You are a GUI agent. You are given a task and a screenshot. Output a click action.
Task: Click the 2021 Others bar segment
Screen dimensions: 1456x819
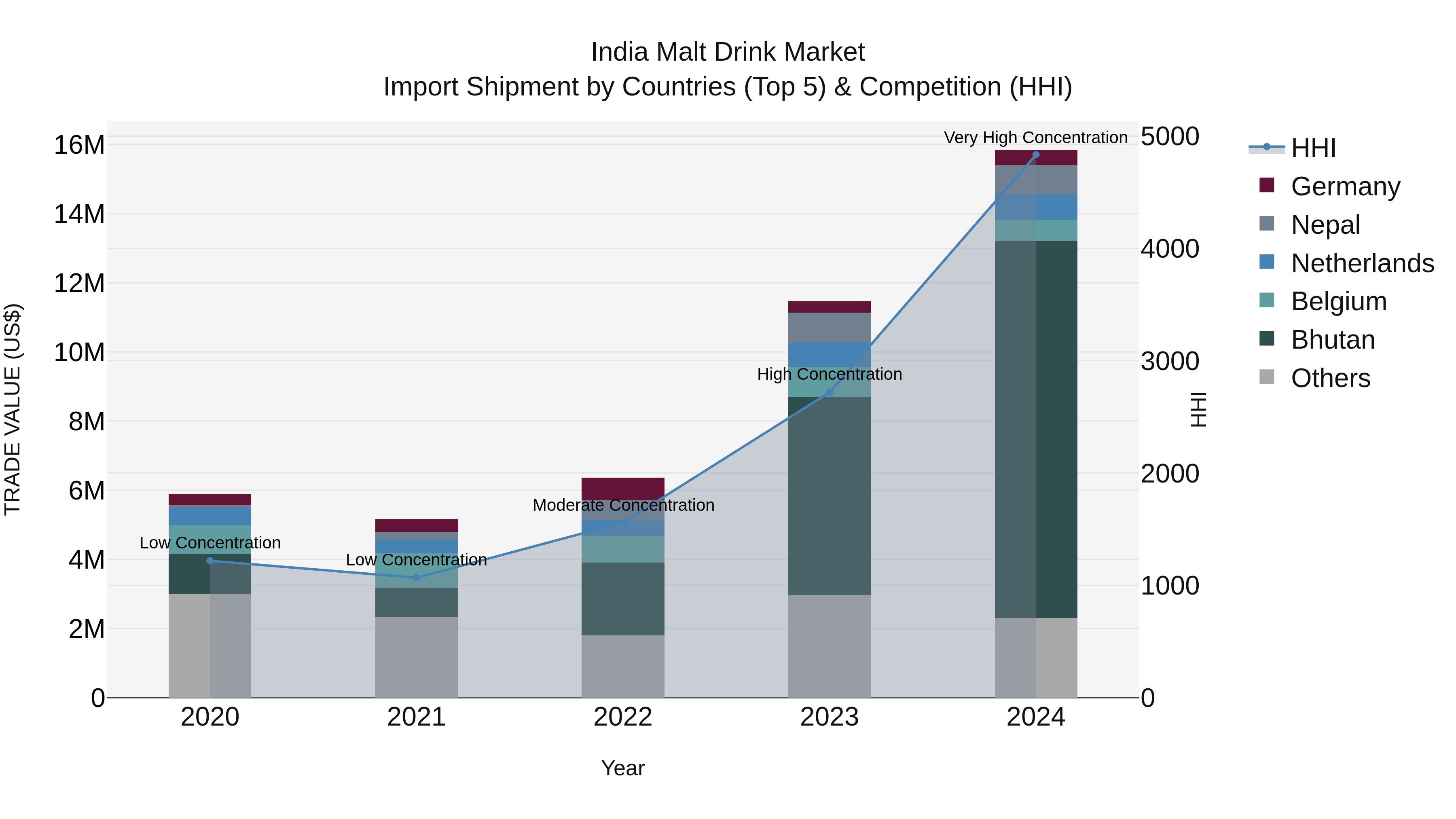click(x=417, y=657)
